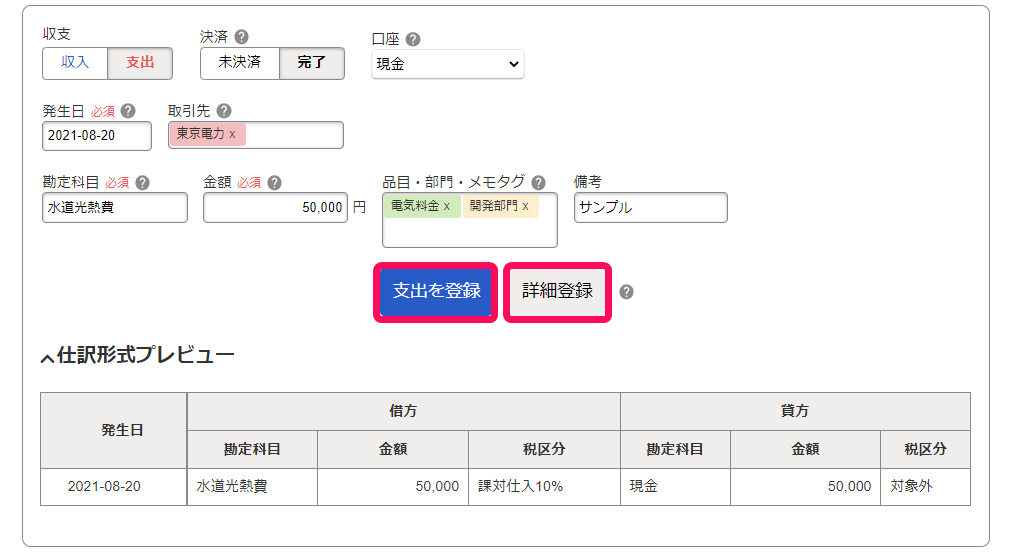1011x556 pixels.
Task: Open help icon next to 勘定科目
Action: click(x=142, y=183)
